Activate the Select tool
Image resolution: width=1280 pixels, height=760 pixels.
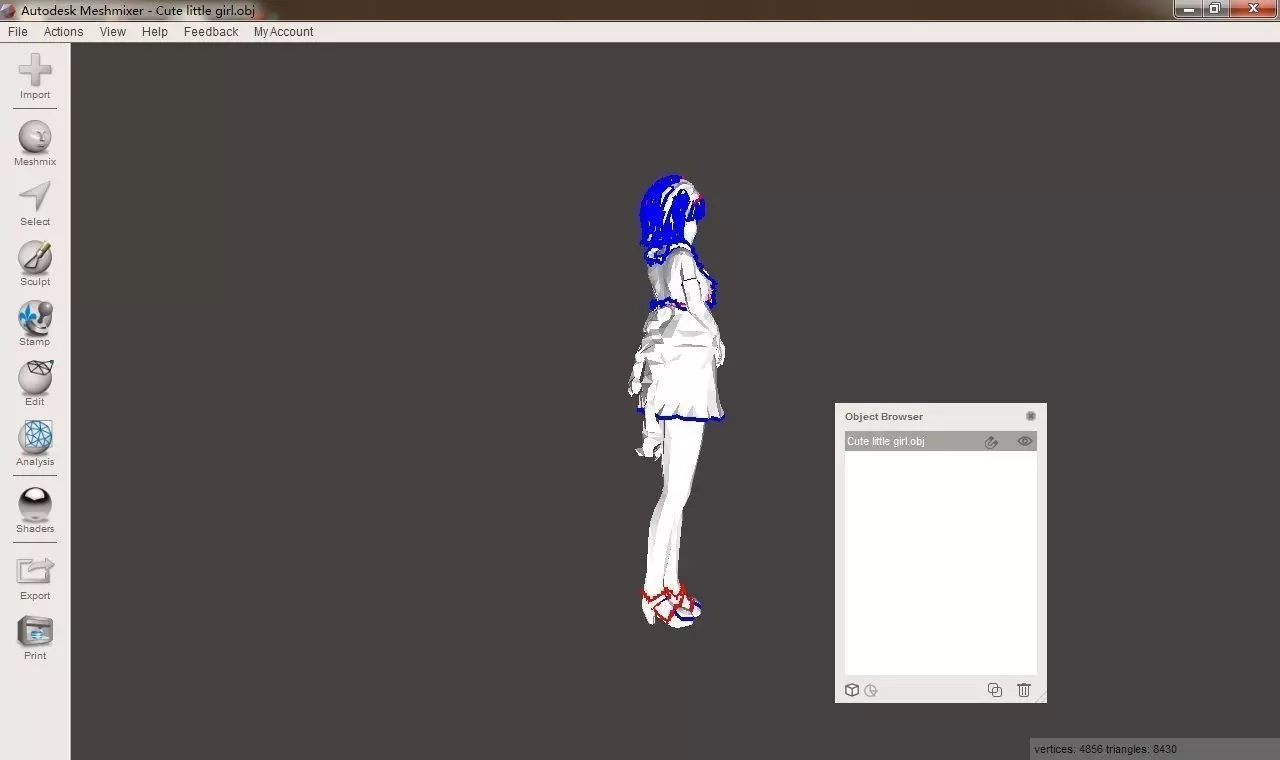[35, 204]
